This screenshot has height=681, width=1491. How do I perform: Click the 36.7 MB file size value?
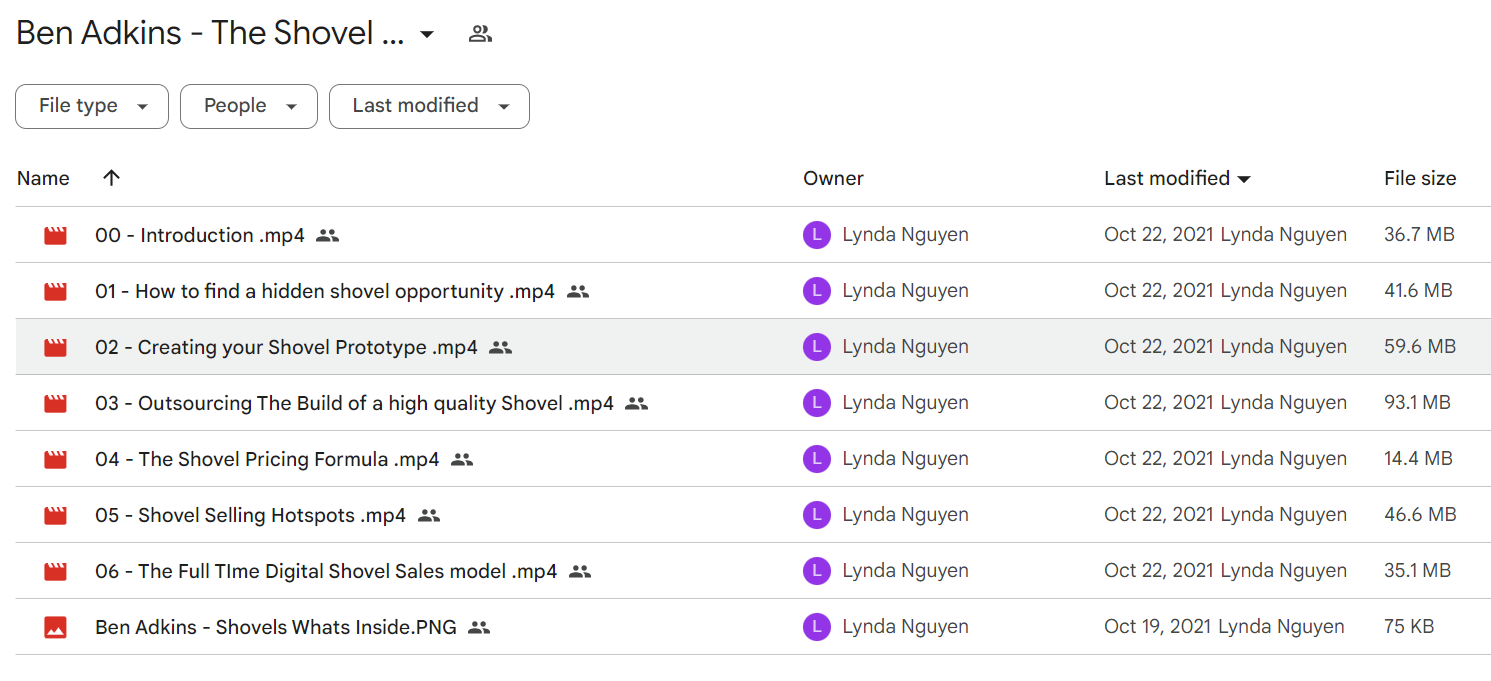click(1419, 235)
